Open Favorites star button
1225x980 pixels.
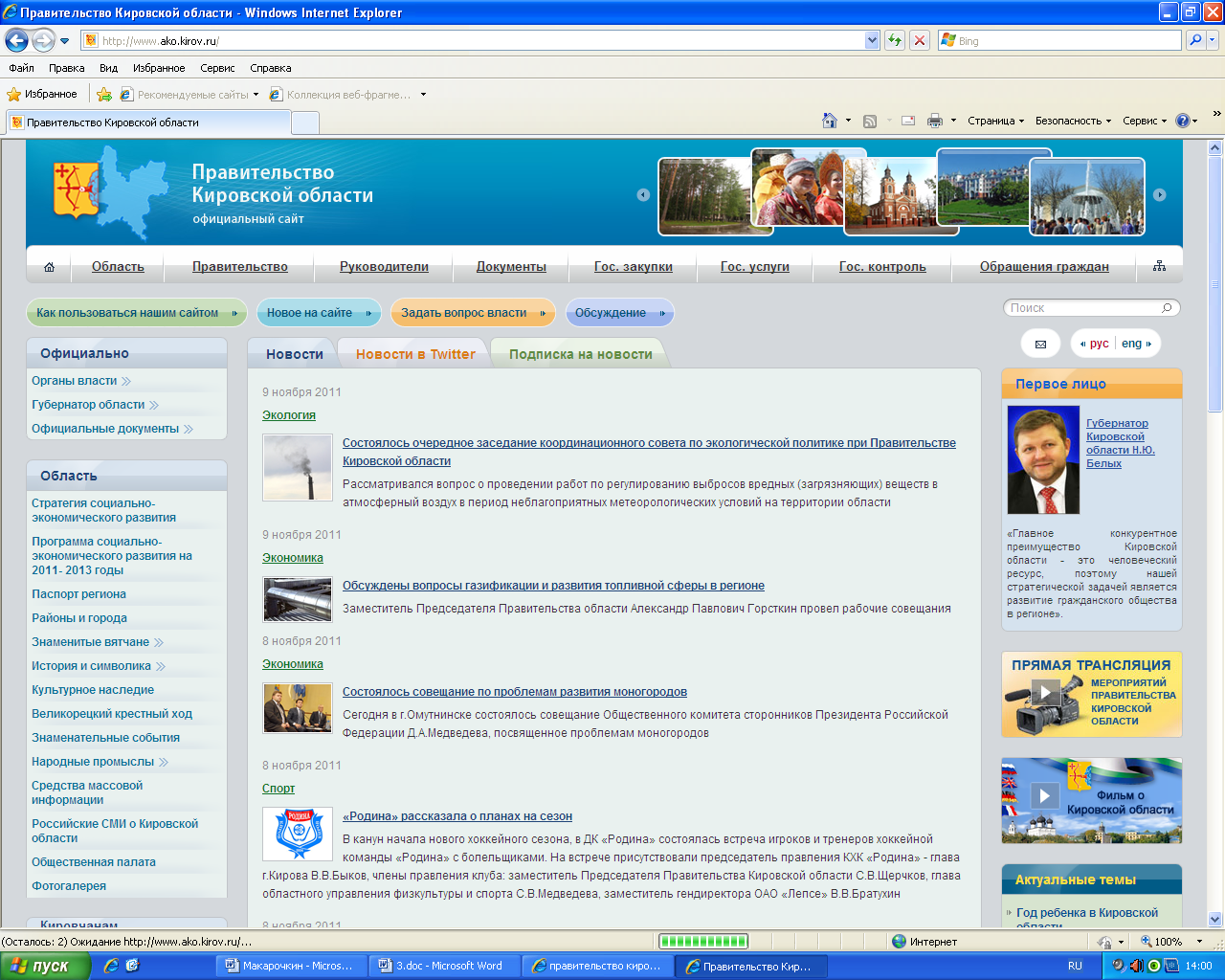(x=42, y=94)
